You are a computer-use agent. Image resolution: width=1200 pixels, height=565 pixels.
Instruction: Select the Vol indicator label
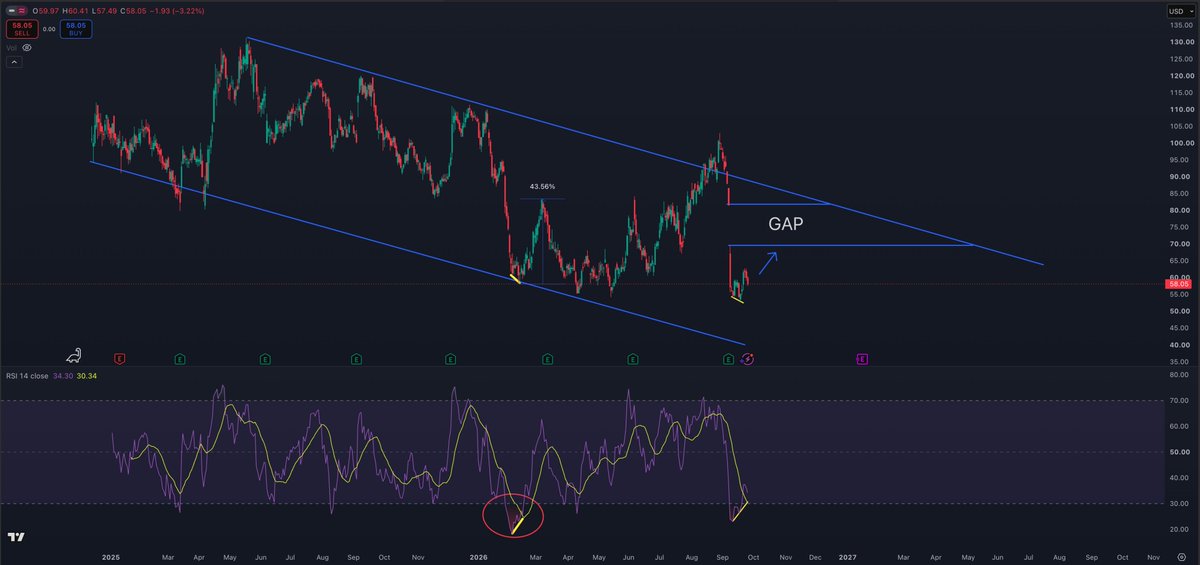[12, 48]
